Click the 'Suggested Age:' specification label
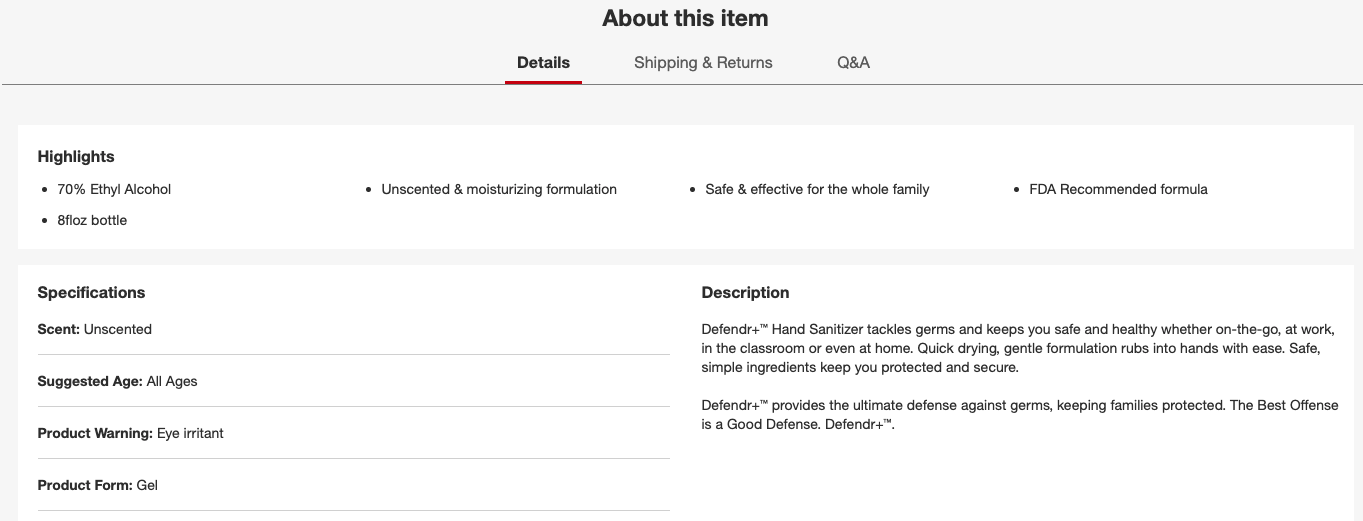The height and width of the screenshot is (521, 1363). (90, 381)
